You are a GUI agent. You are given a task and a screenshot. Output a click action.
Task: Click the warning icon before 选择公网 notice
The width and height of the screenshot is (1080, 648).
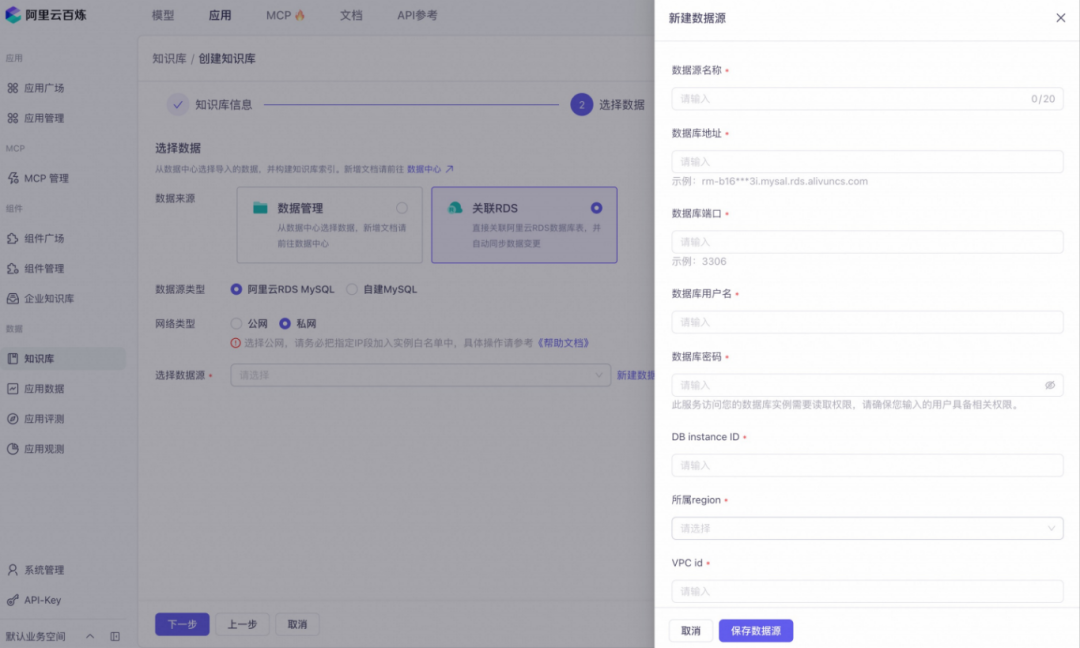[x=236, y=343]
